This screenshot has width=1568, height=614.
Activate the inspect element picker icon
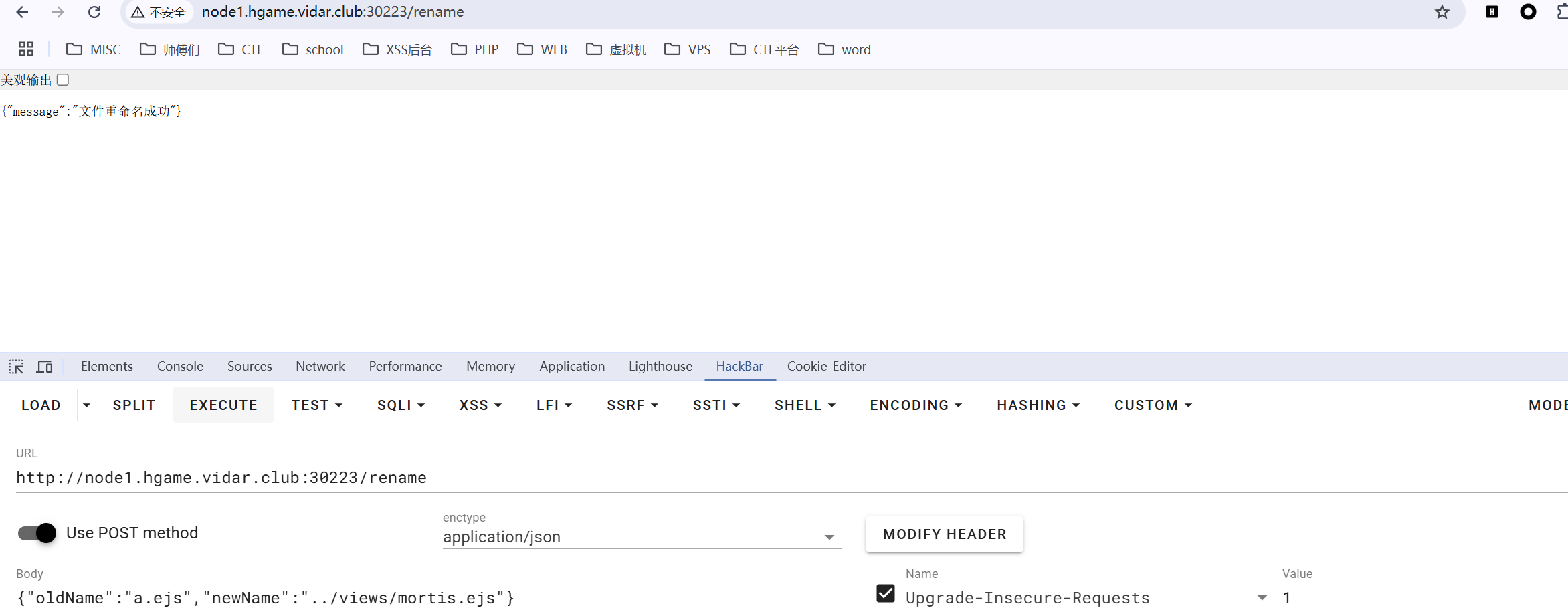pos(16,367)
